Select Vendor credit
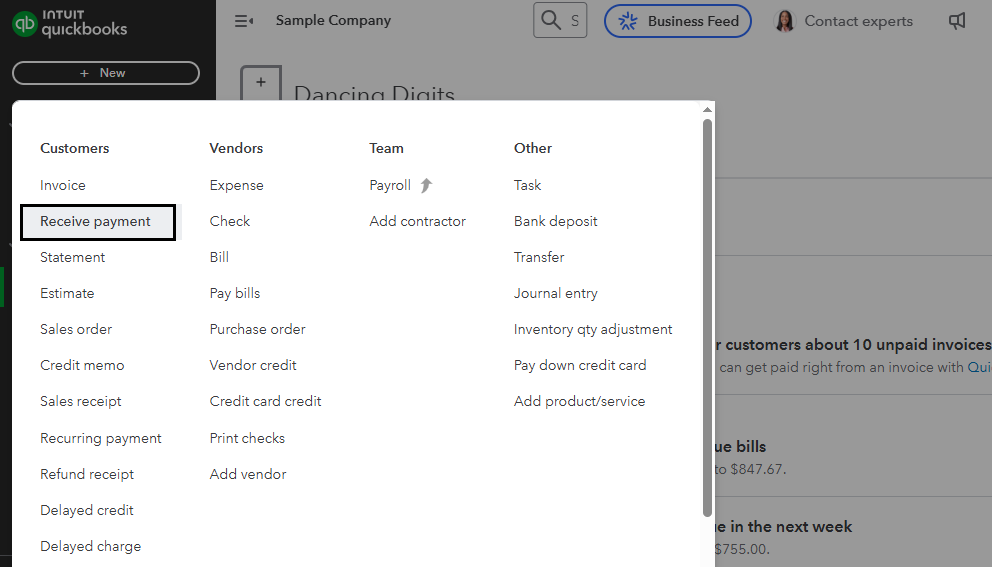Viewport: 992px width, 567px height. 253,366
